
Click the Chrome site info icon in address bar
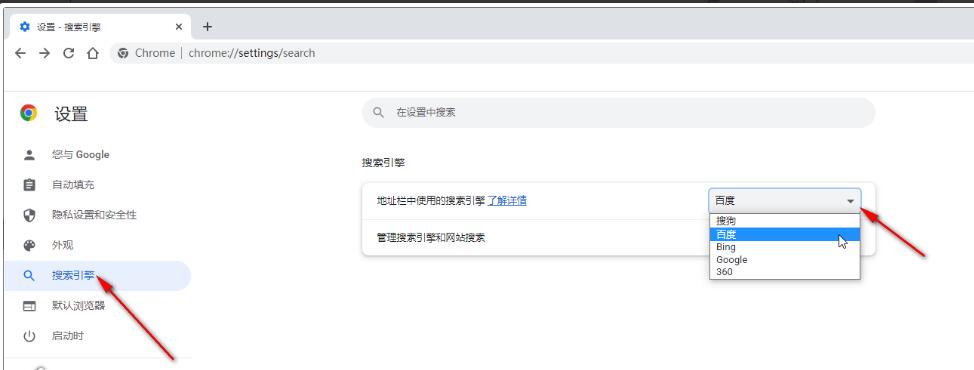(x=123, y=53)
